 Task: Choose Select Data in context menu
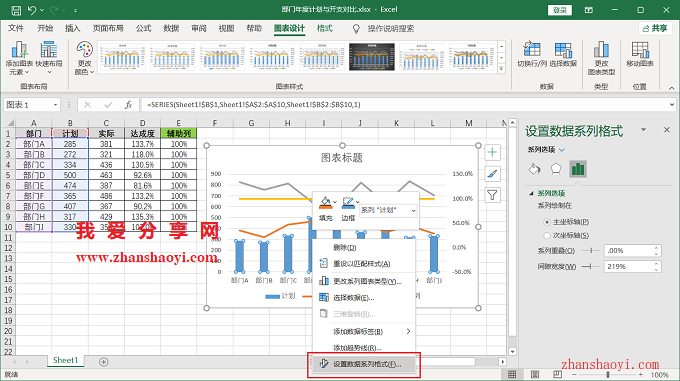(363, 298)
